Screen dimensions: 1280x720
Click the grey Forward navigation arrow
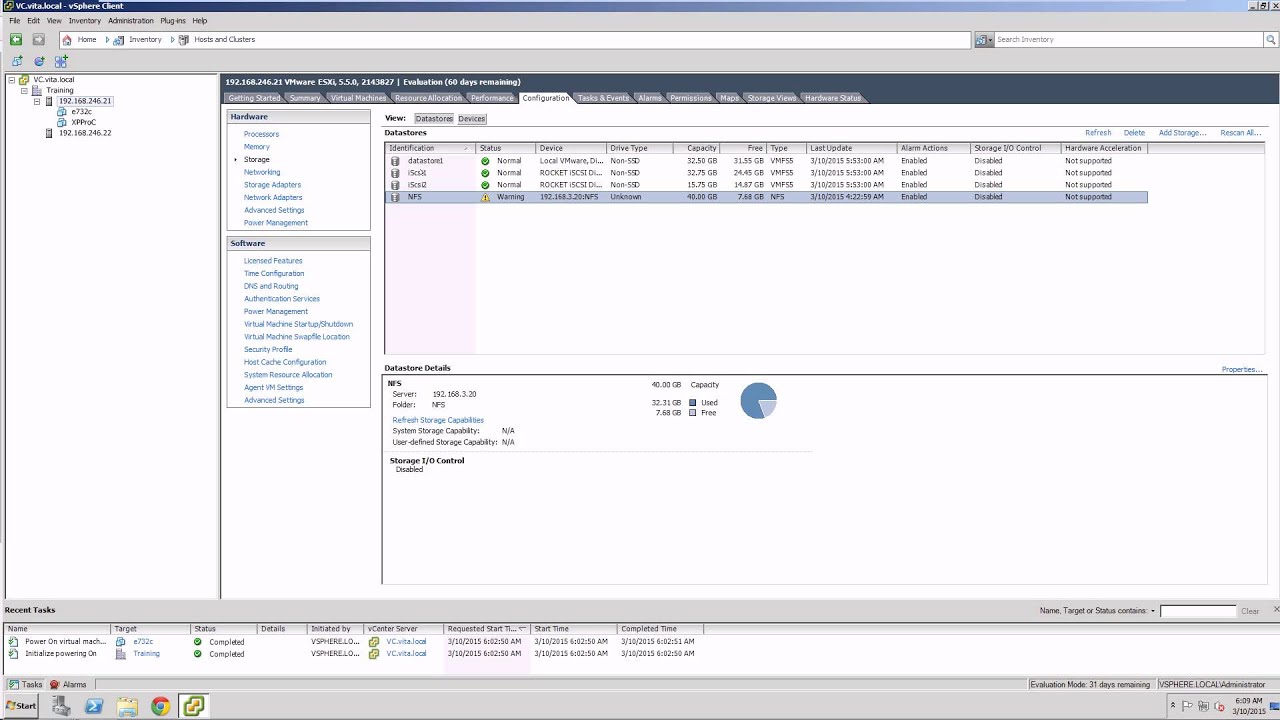coord(38,39)
